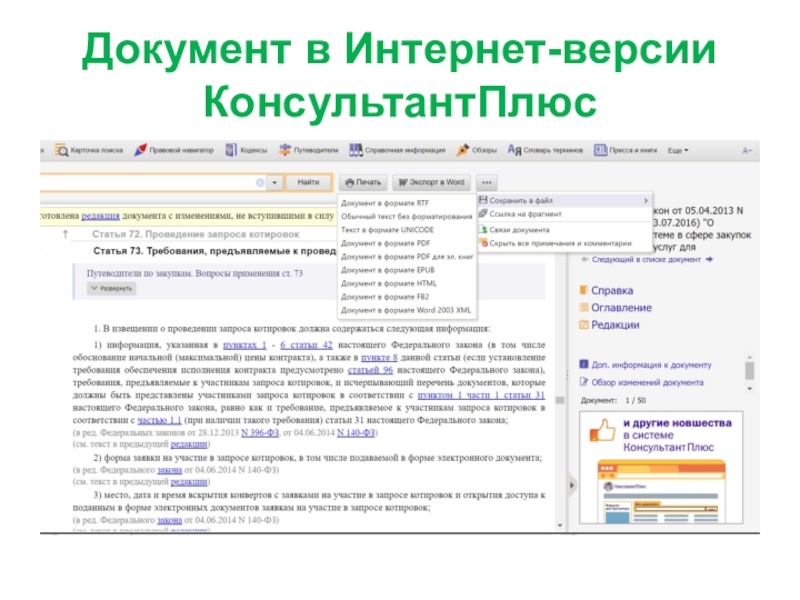Click the document text vertical scrollbar thumb

pos(560,400)
